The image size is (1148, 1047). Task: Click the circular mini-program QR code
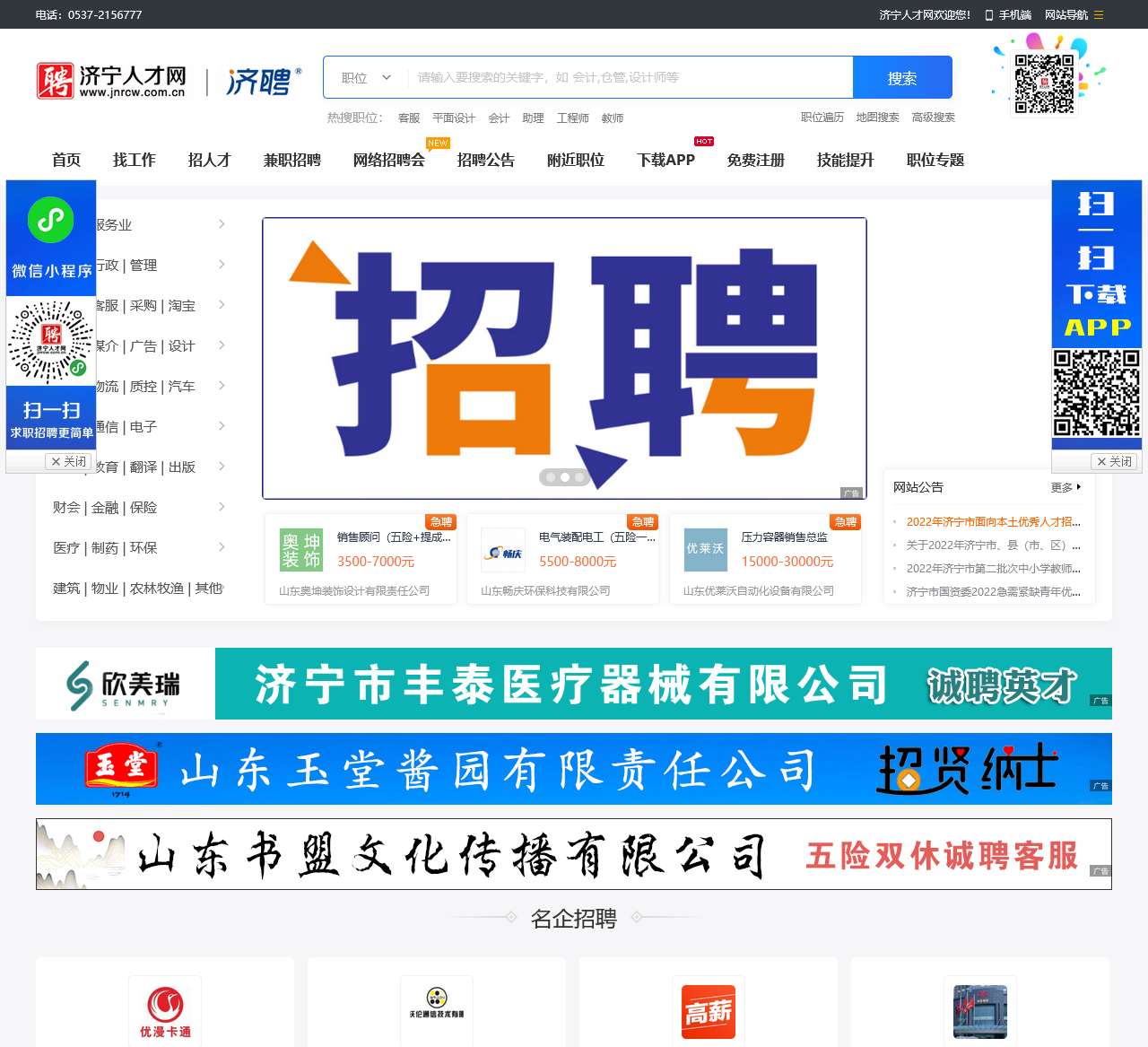[x=51, y=342]
